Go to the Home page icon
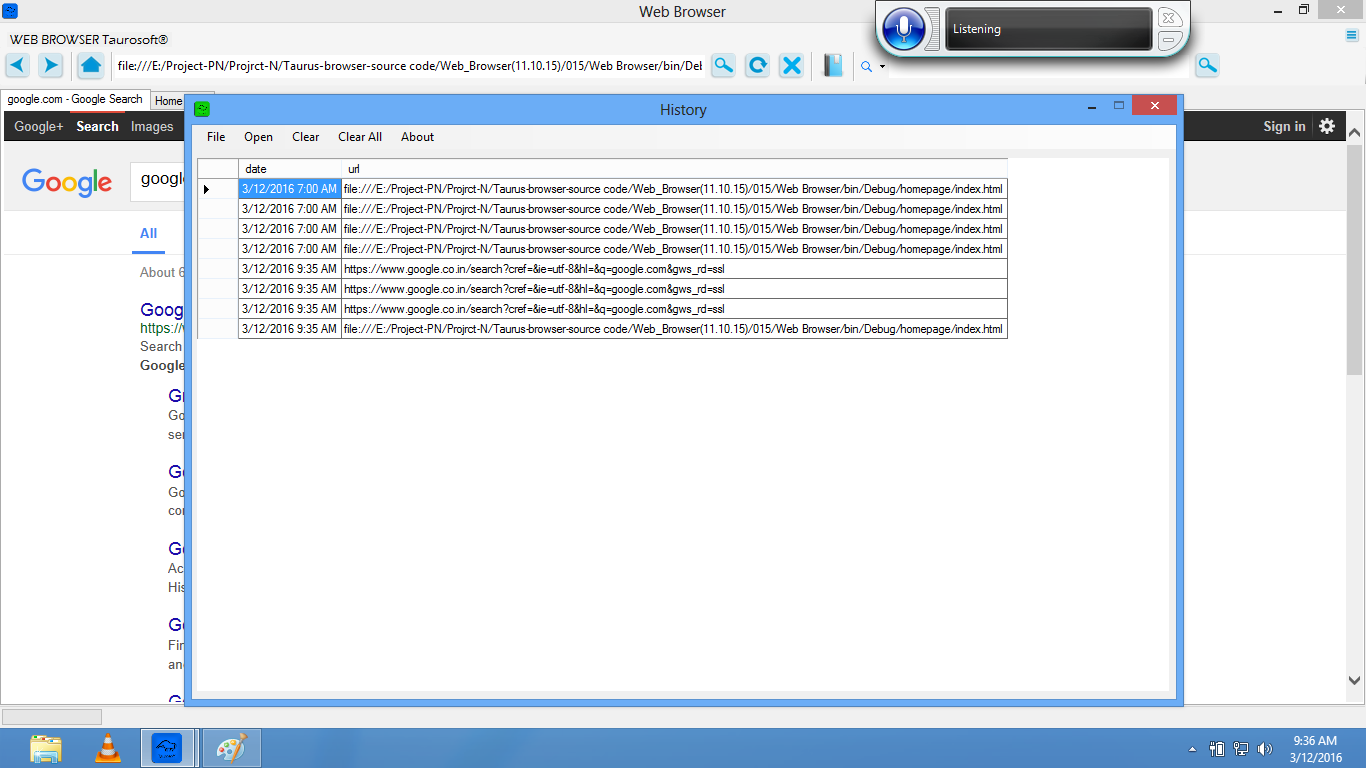 (91, 66)
